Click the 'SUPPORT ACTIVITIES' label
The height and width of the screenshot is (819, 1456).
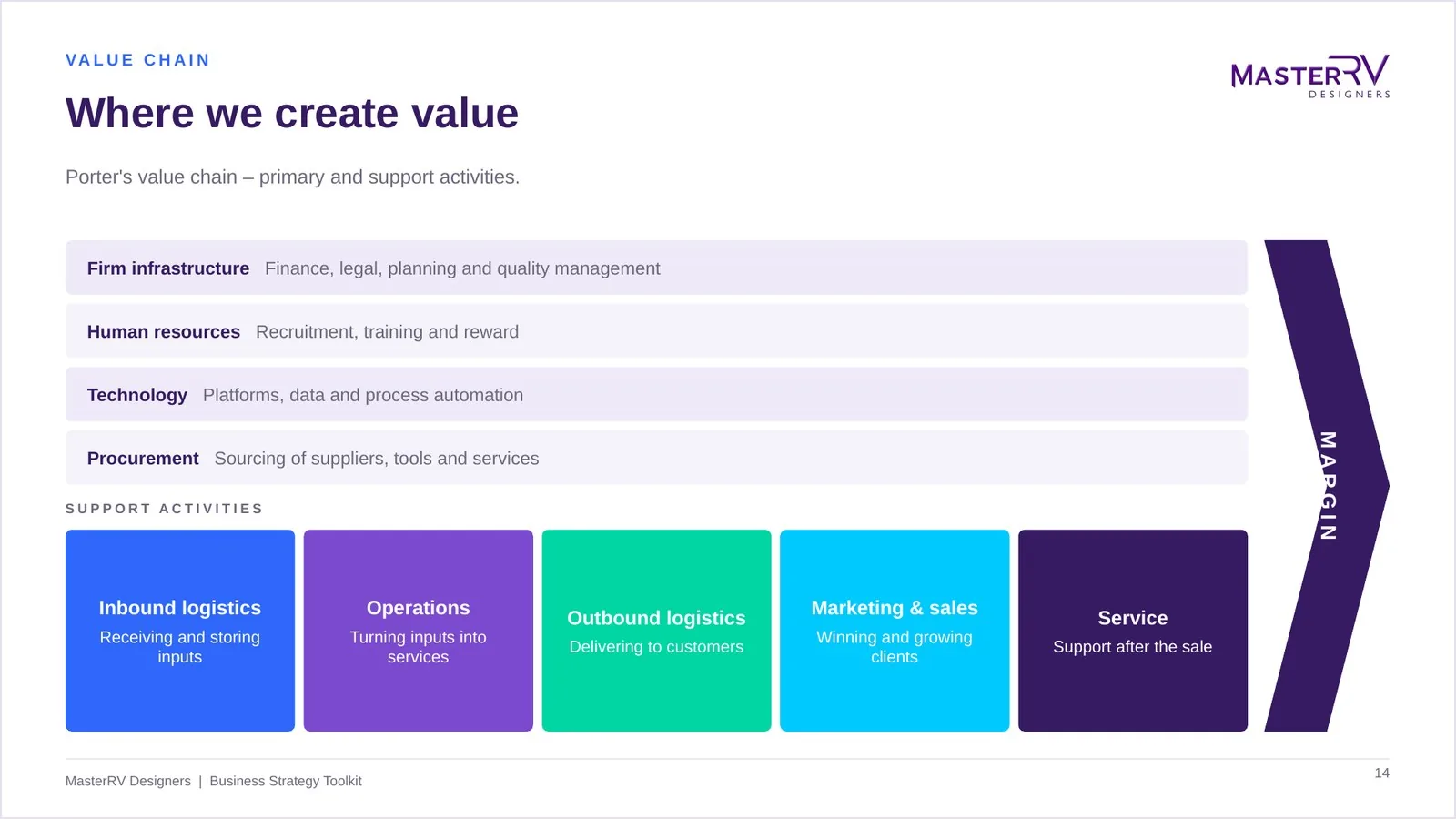164,509
